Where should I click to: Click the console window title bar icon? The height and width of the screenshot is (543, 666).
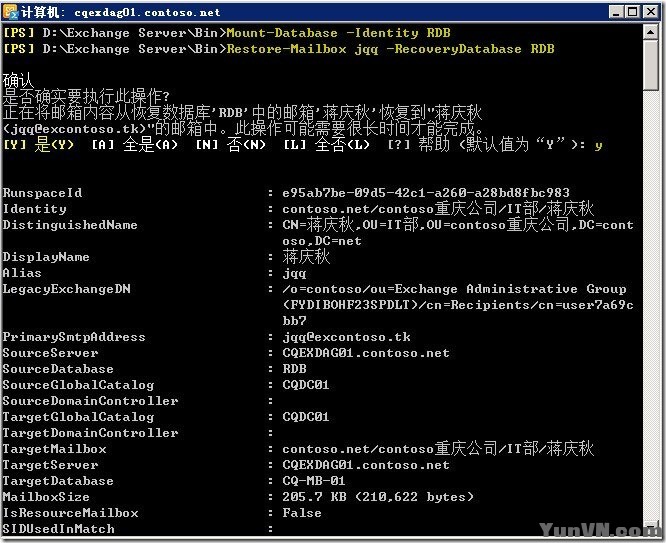pos(11,12)
